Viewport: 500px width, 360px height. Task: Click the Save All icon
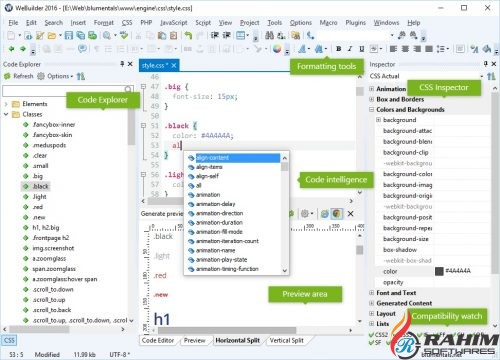(x=80, y=35)
